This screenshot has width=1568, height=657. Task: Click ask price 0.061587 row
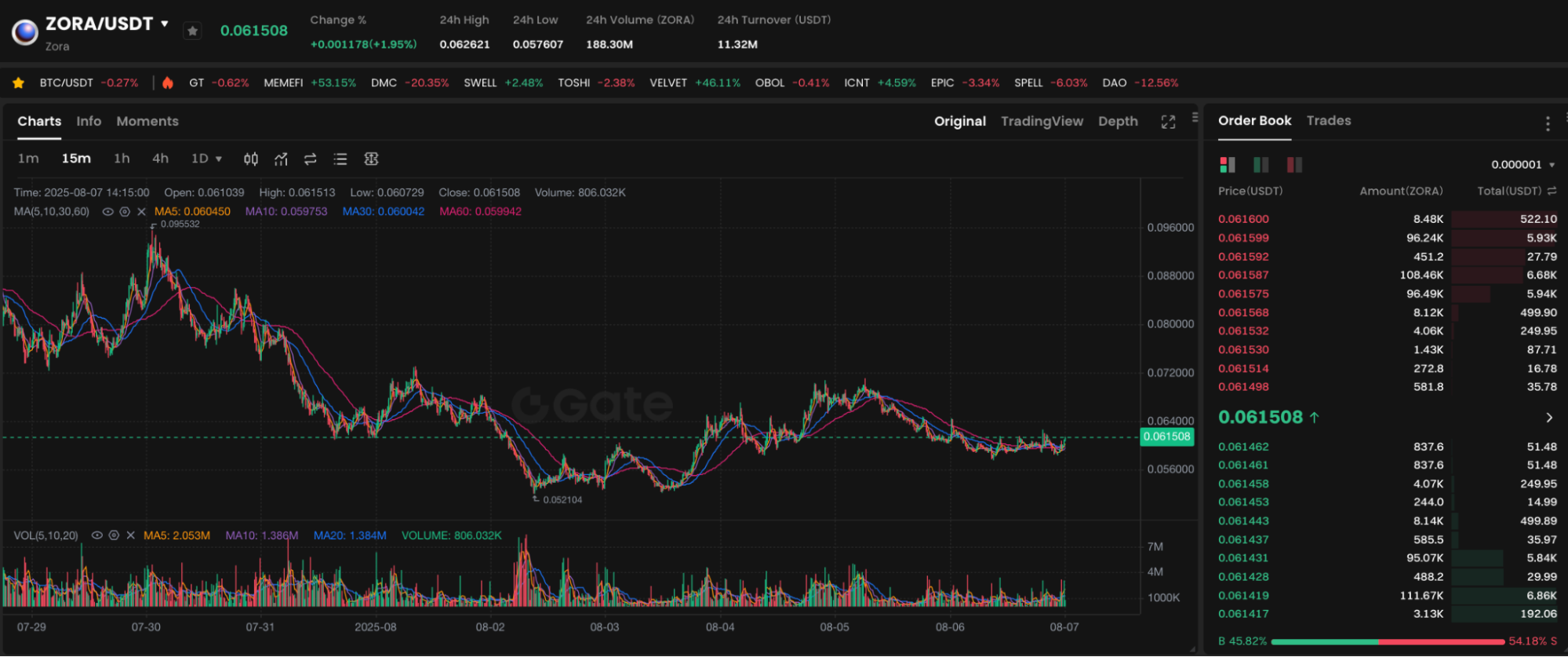(1387, 276)
